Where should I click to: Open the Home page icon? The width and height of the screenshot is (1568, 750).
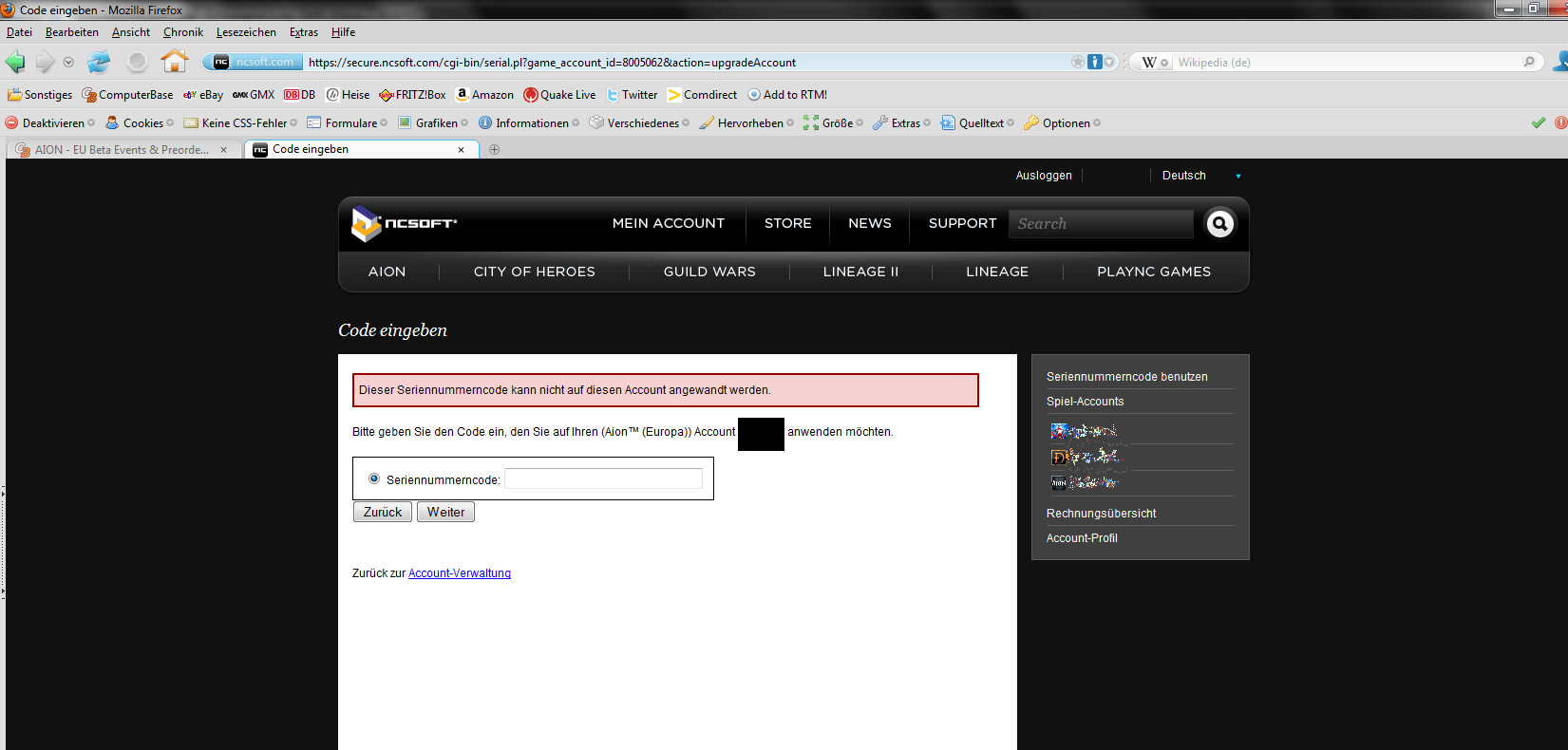(175, 62)
